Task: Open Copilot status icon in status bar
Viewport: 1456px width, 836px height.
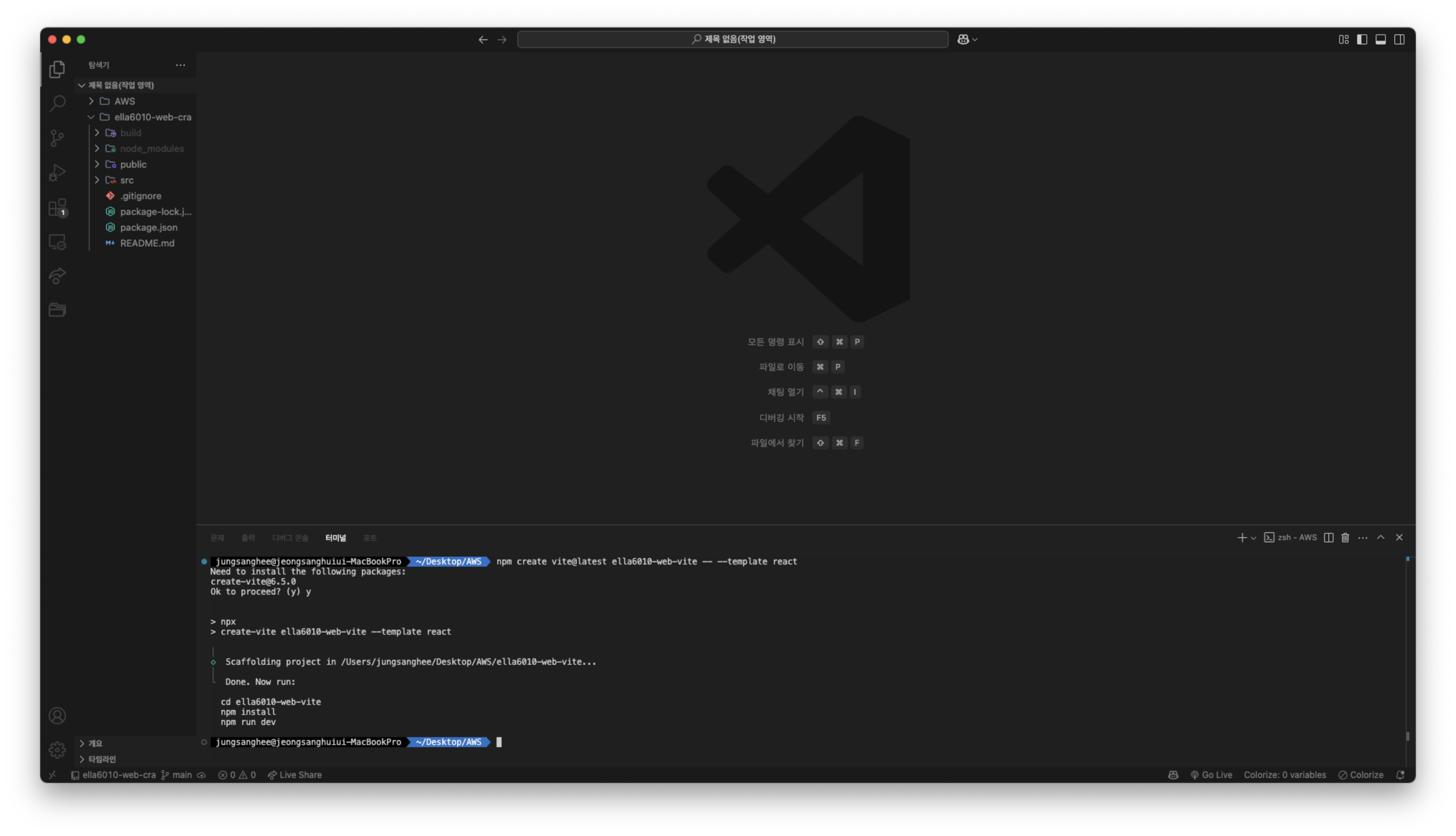Action: 1173,774
